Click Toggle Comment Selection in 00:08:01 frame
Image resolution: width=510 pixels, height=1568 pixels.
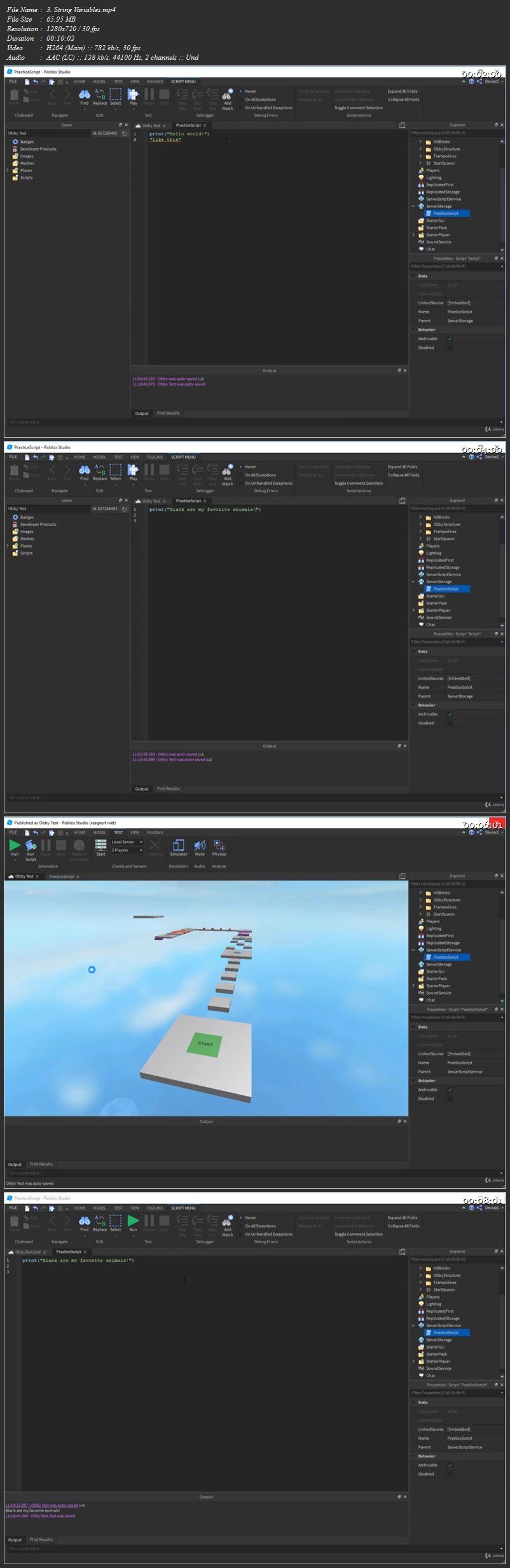click(x=359, y=1234)
